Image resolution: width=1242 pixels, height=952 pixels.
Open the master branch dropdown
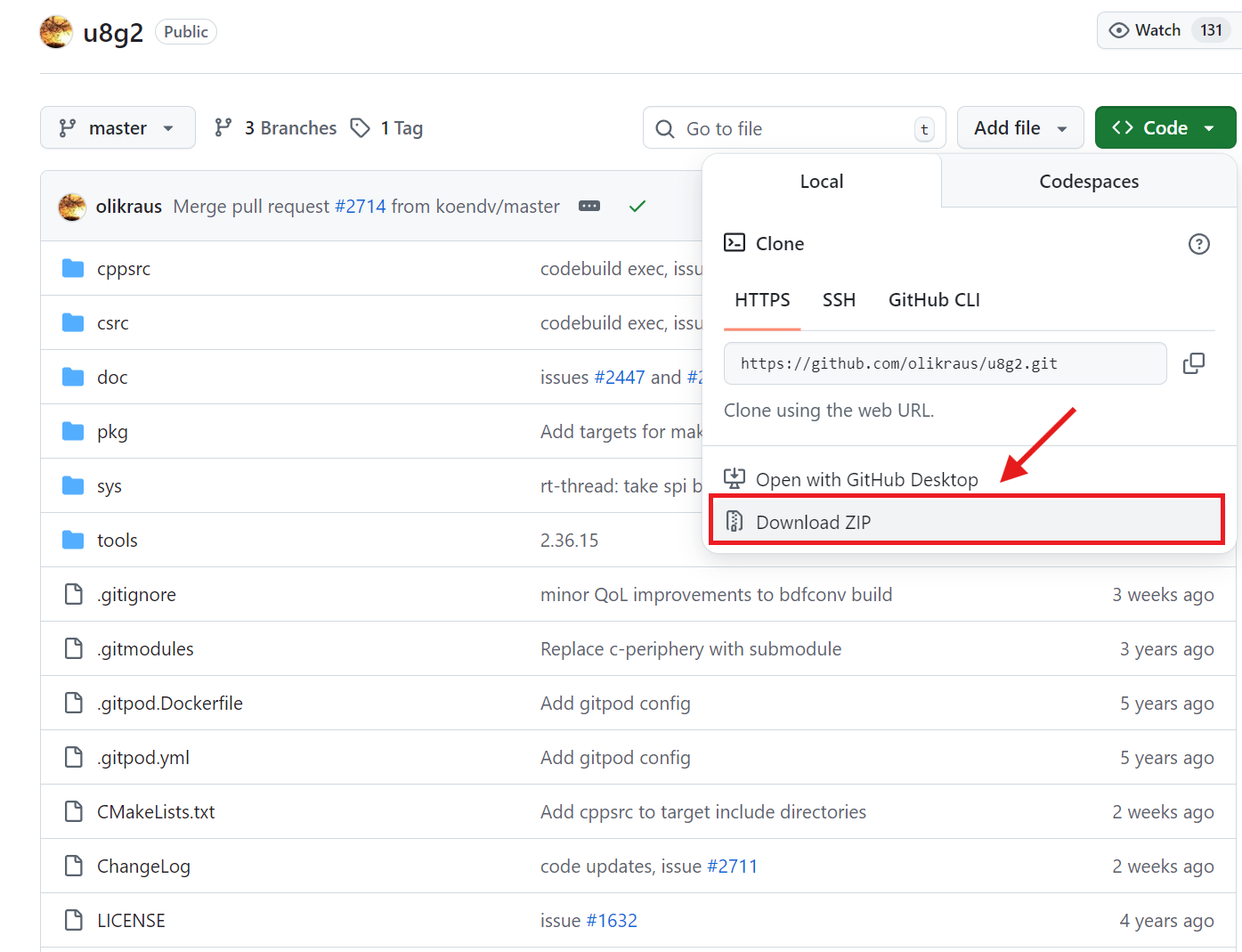pos(118,128)
